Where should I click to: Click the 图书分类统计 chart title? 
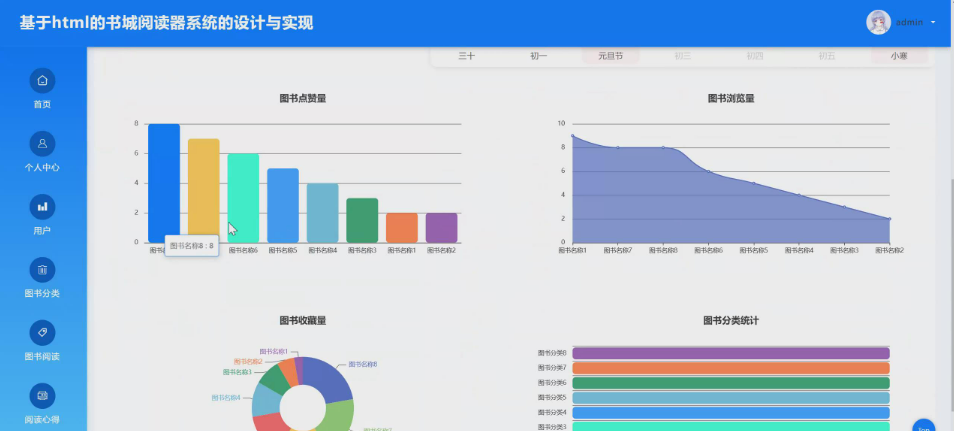pos(731,321)
